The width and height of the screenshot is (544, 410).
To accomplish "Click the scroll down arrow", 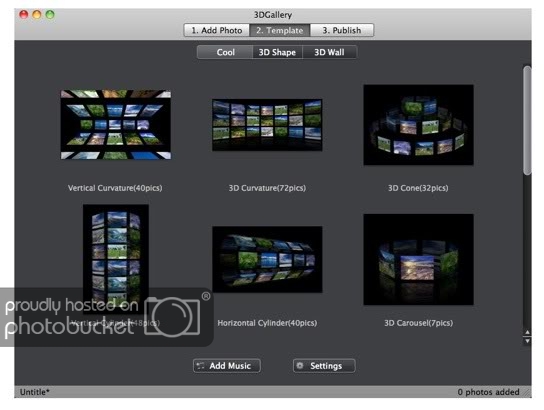I will pos(527,341).
